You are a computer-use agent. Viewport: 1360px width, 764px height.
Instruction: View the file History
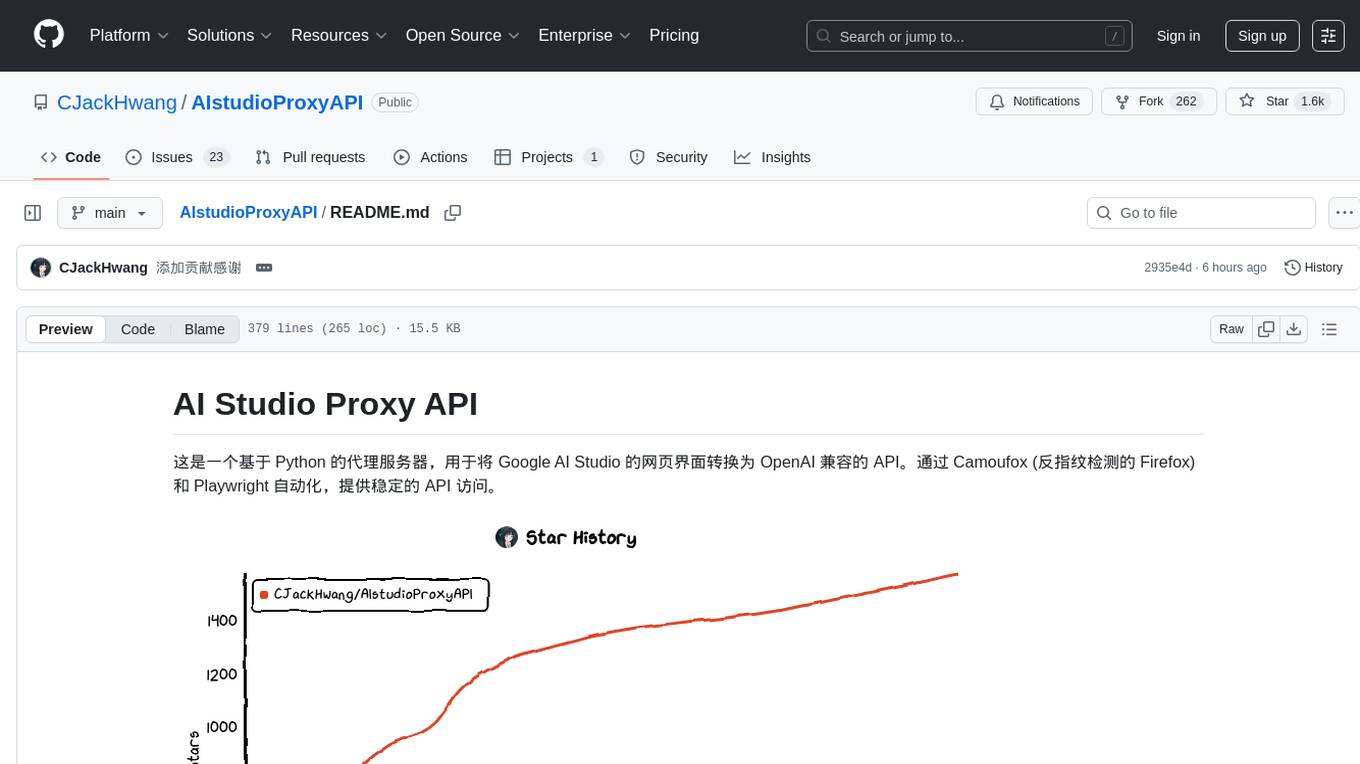[1313, 268]
